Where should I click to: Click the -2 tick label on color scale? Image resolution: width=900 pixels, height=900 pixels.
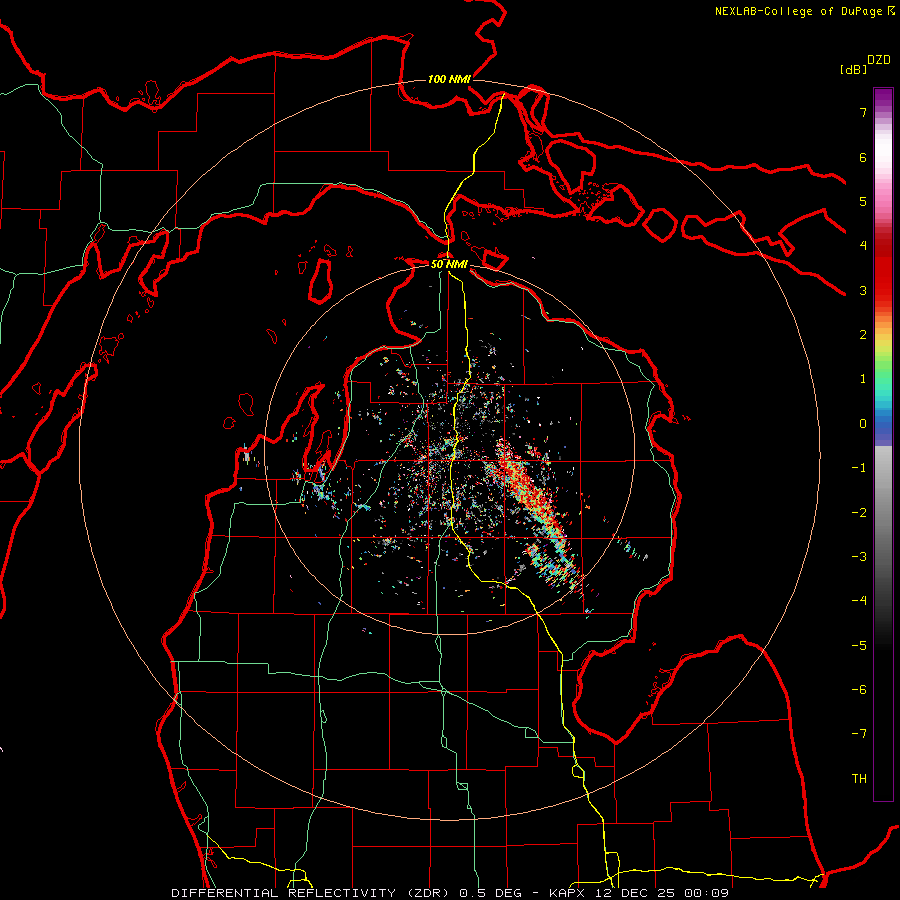point(859,512)
